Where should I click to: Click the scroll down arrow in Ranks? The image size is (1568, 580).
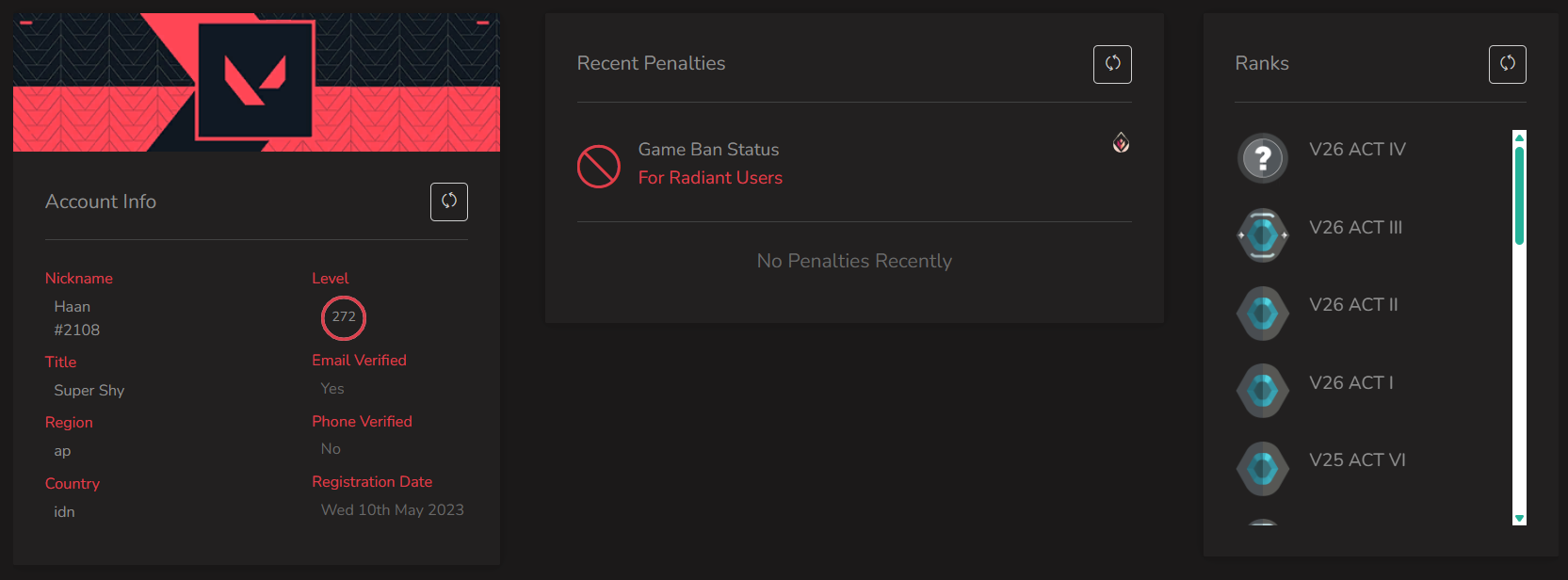tap(1519, 519)
